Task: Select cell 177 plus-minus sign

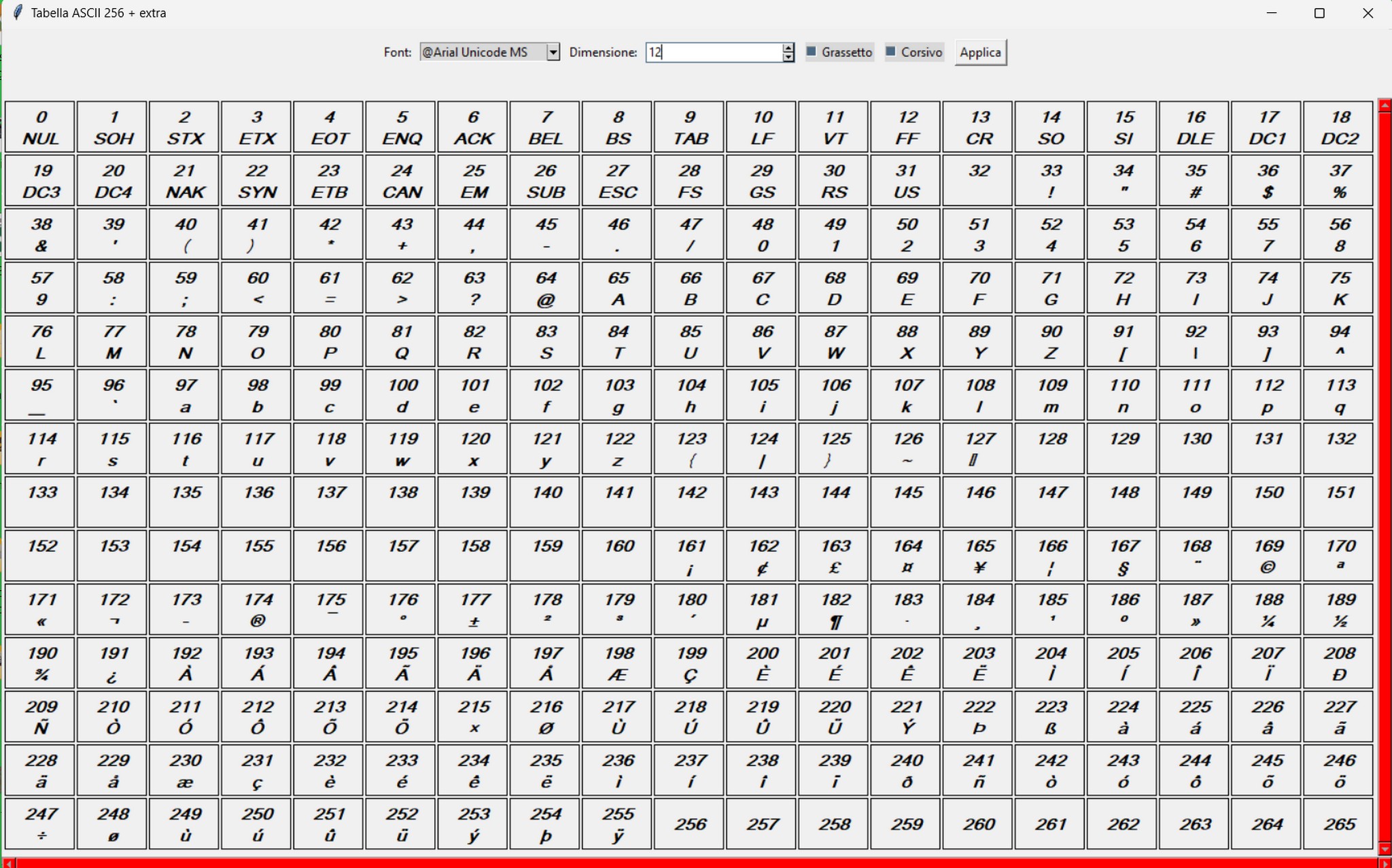Action: [473, 610]
